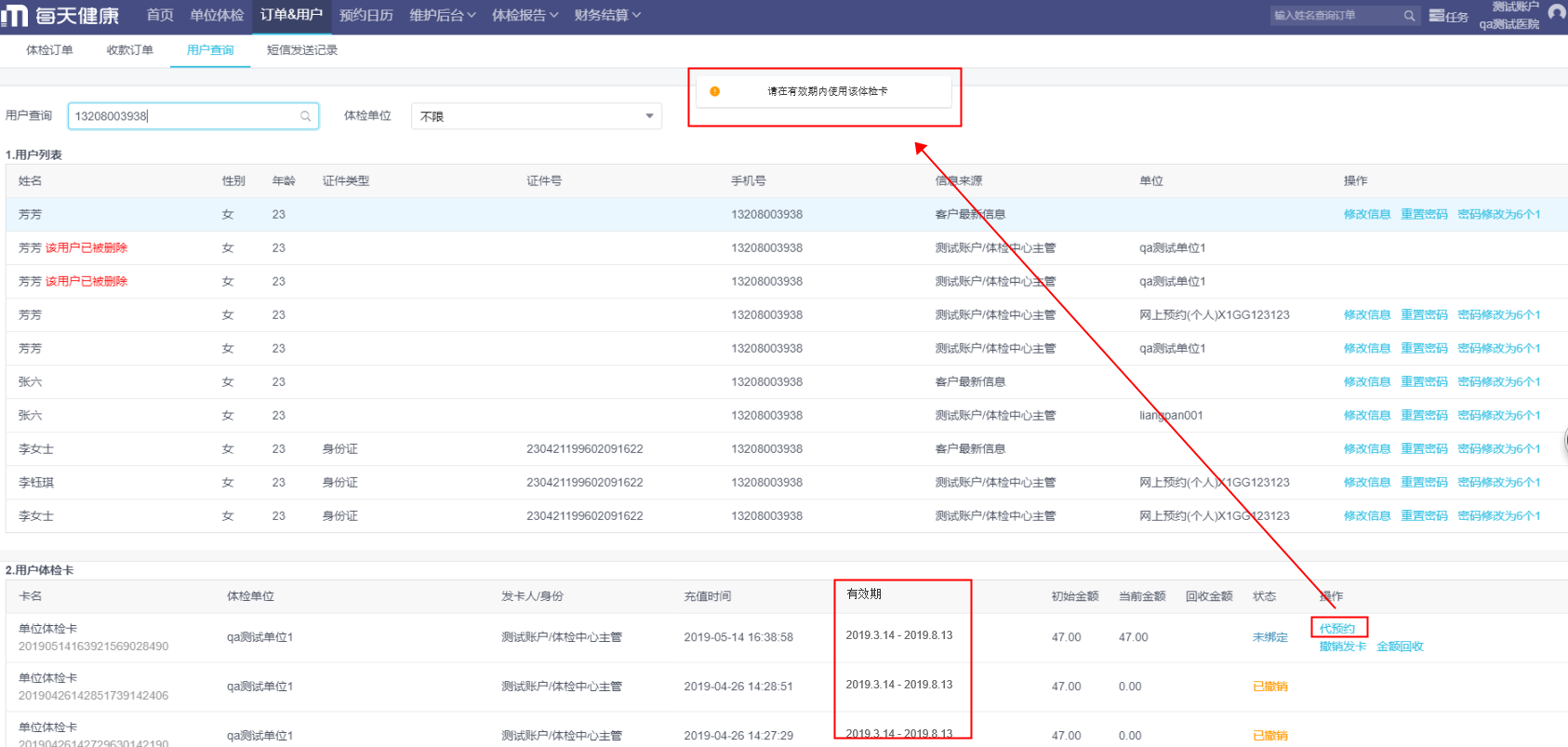The width and height of the screenshot is (1568, 747).
Task: Click 密码修改为6个1 for 张六 liangpan001 row
Action: pyautogui.click(x=1499, y=416)
